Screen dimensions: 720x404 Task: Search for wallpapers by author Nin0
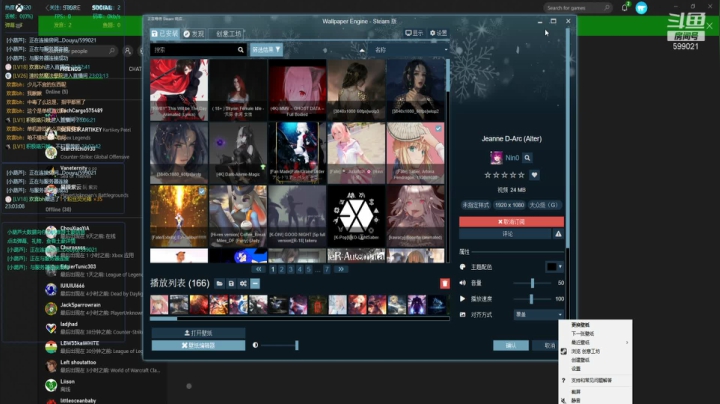tap(527, 157)
